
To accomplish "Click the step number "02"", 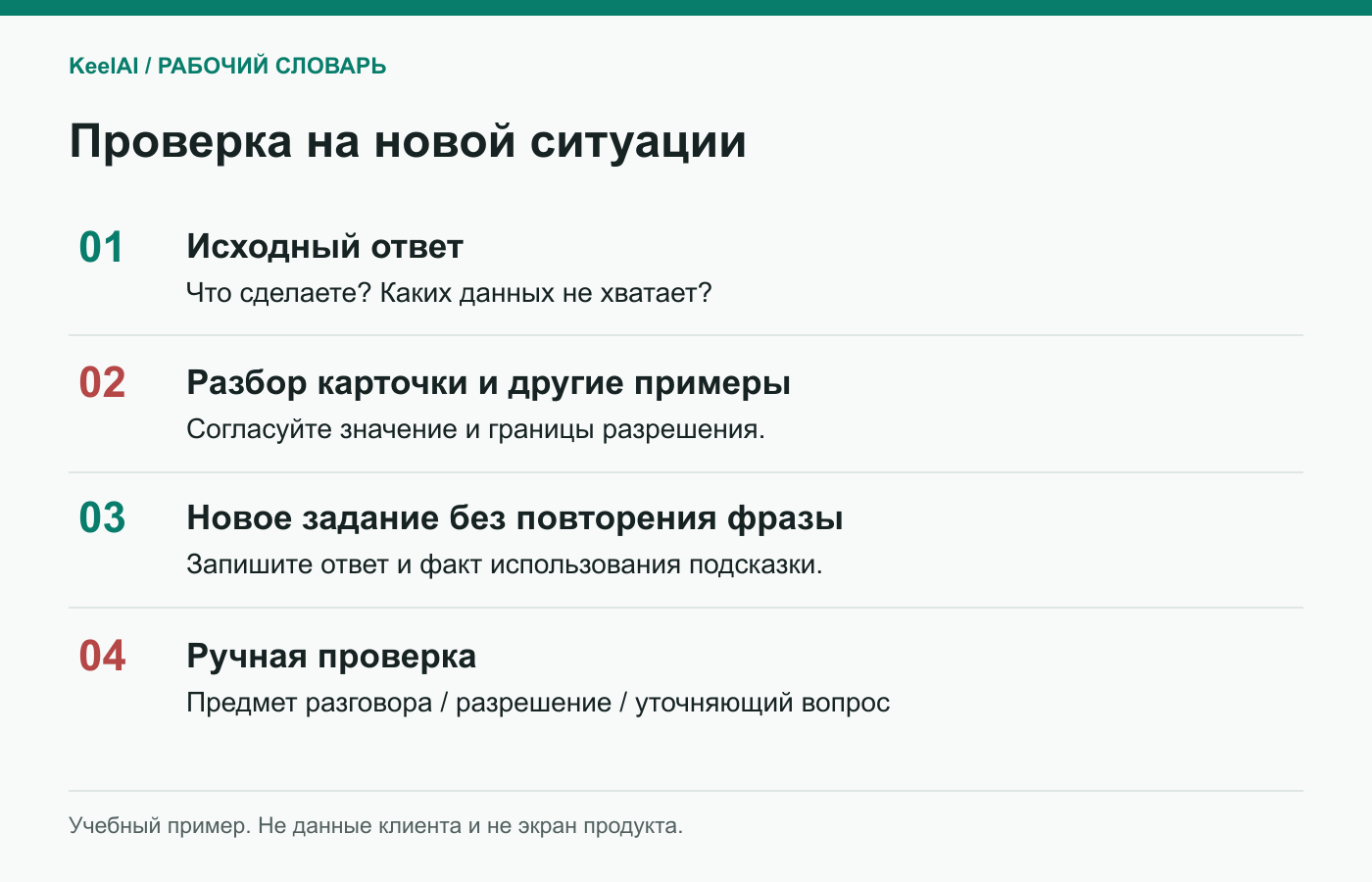I will point(102,383).
